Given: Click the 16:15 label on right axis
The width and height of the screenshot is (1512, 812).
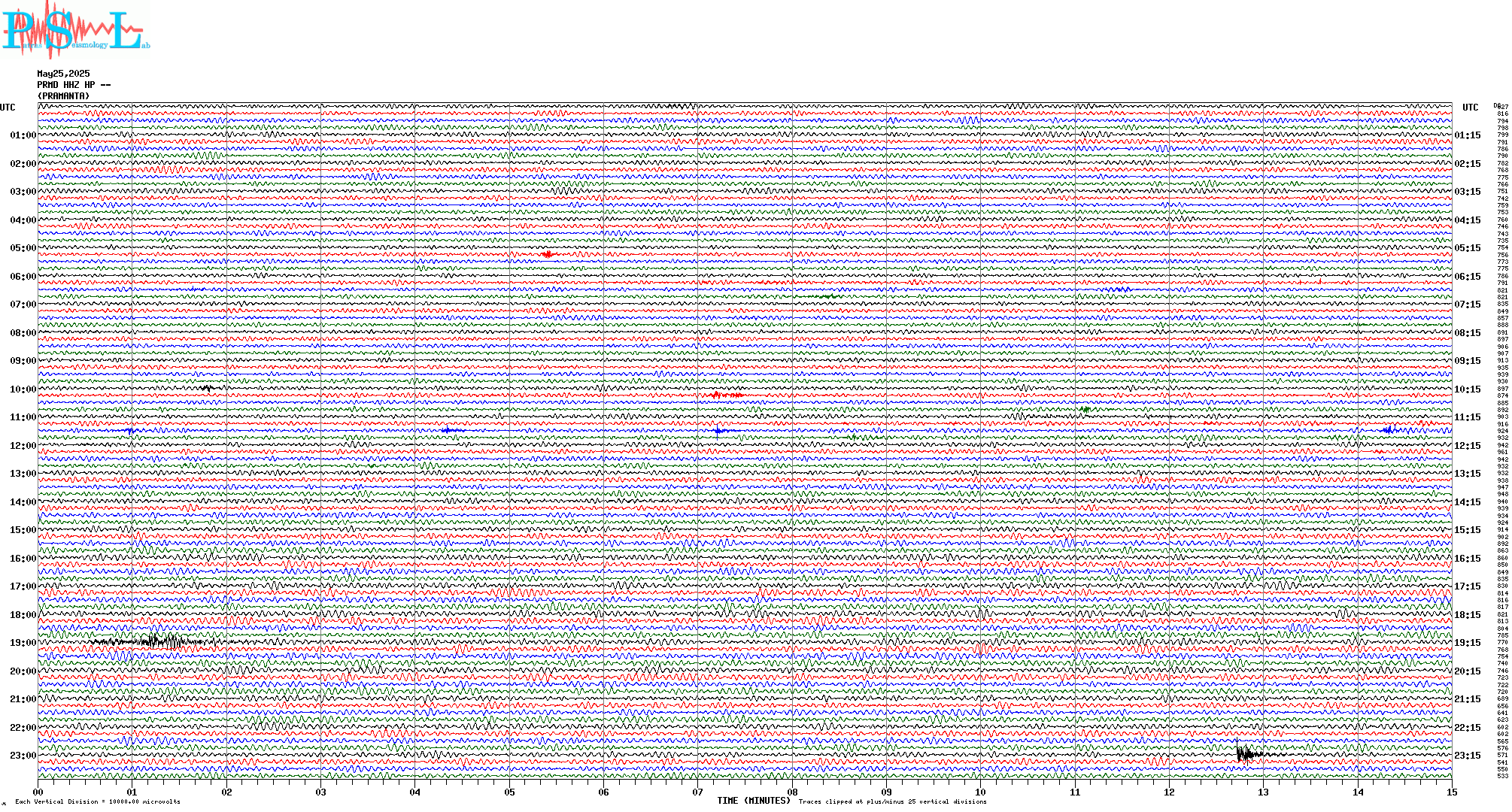Looking at the screenshot, I should [x=1468, y=559].
